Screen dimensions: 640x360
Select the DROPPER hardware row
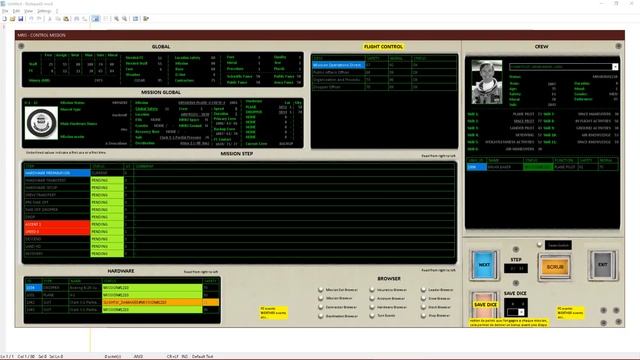(122, 288)
